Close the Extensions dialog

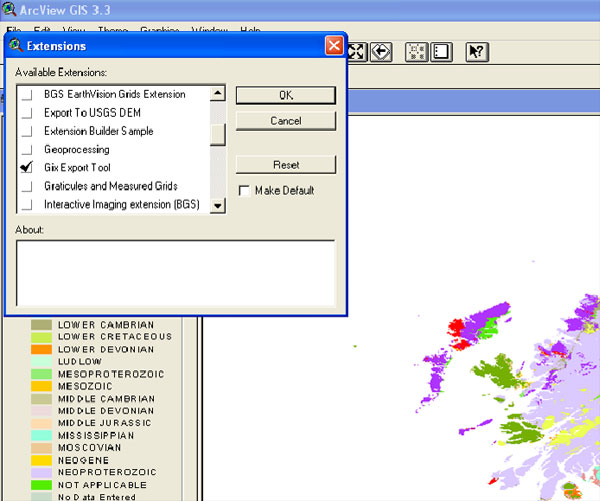click(334, 46)
